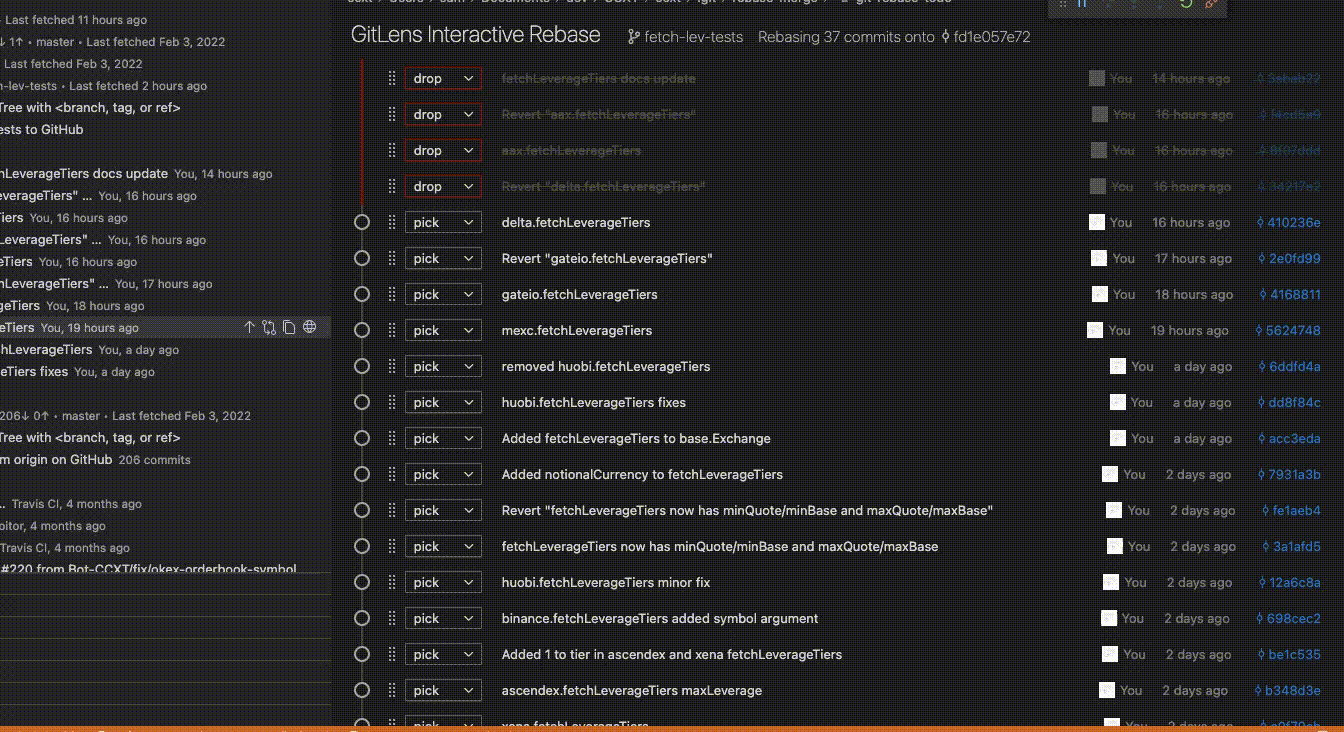The width and height of the screenshot is (1344, 732).
Task: Open commit SHA link 4168811
Action: point(1290,294)
